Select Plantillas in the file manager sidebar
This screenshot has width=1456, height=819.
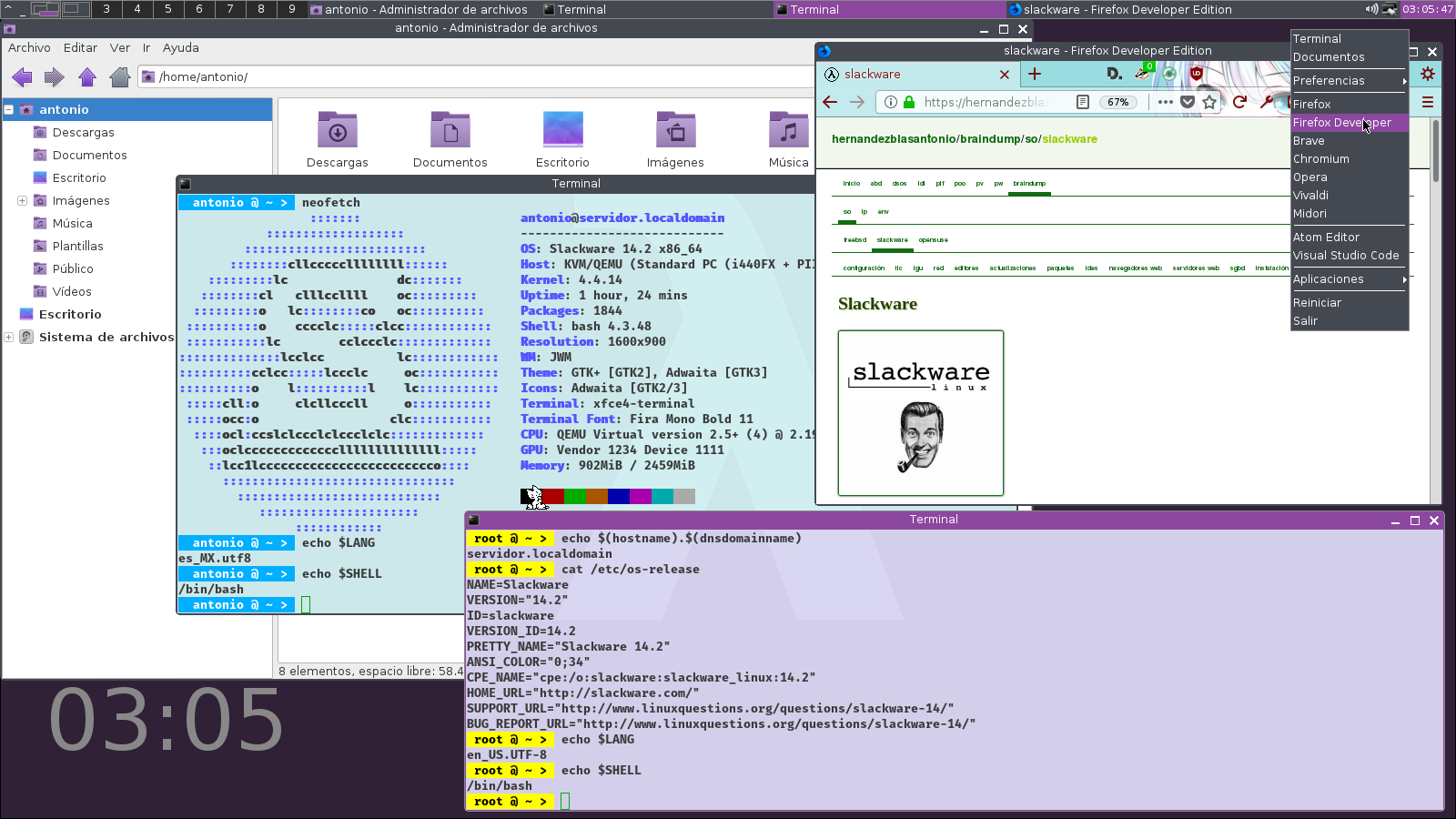77,246
